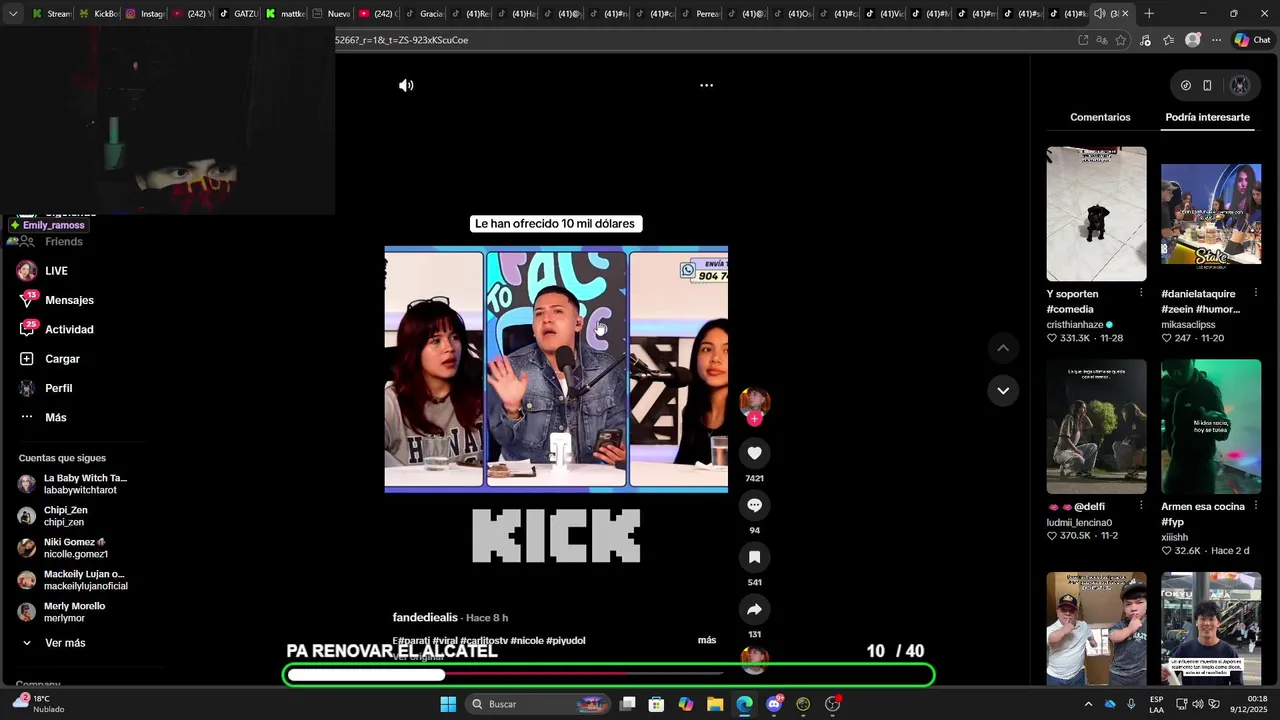The width and height of the screenshot is (1280, 720).
Task: Play the @delfi suggested video thumbnail
Action: point(1096,427)
